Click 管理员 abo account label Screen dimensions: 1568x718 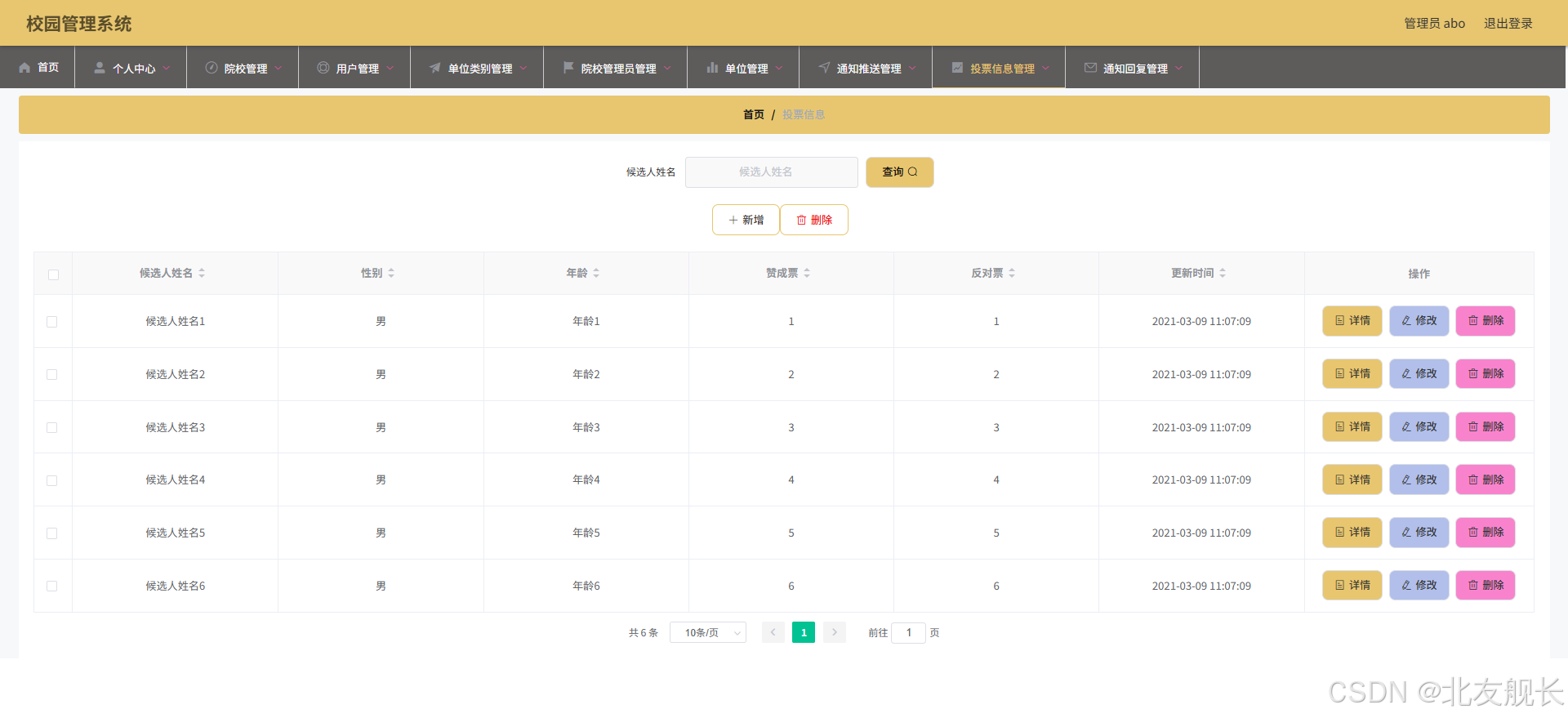[x=1434, y=23]
